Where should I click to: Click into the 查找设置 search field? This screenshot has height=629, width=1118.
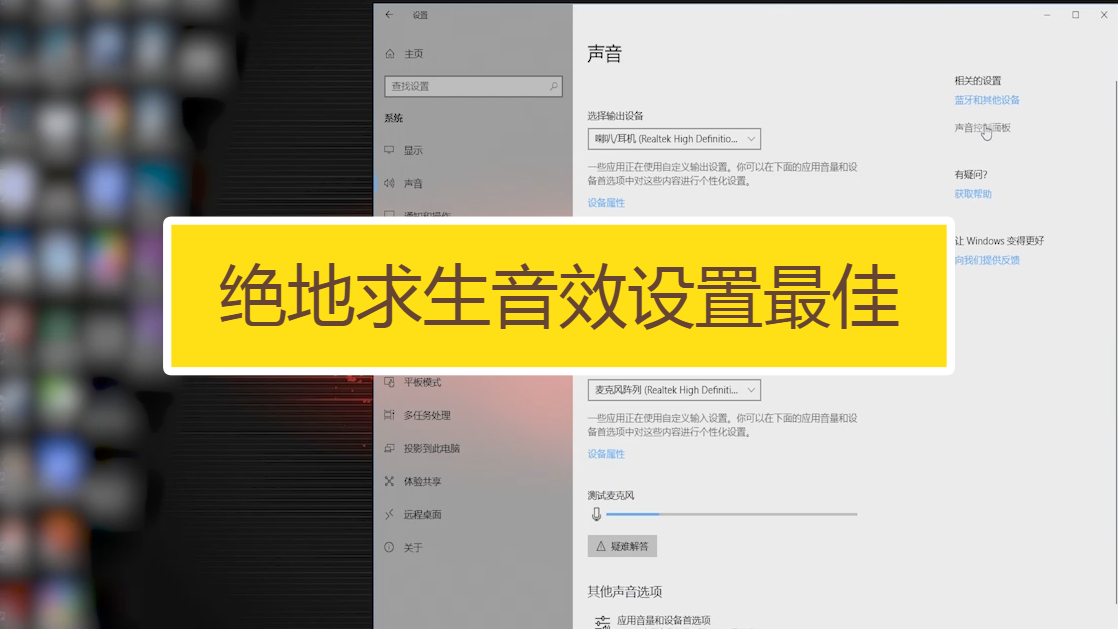tap(473, 86)
